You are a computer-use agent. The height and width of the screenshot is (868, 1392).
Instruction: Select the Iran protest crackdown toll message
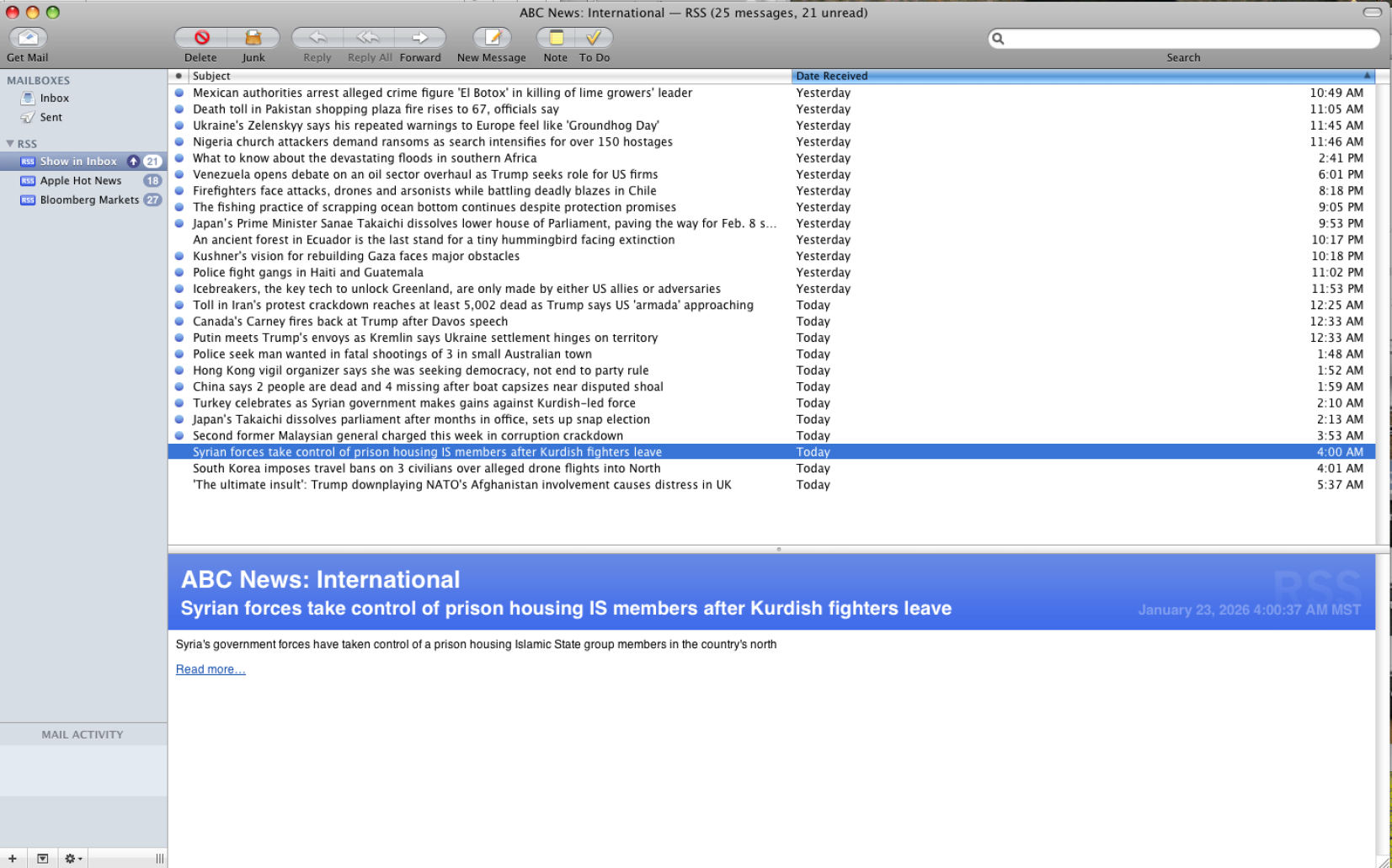click(771, 306)
